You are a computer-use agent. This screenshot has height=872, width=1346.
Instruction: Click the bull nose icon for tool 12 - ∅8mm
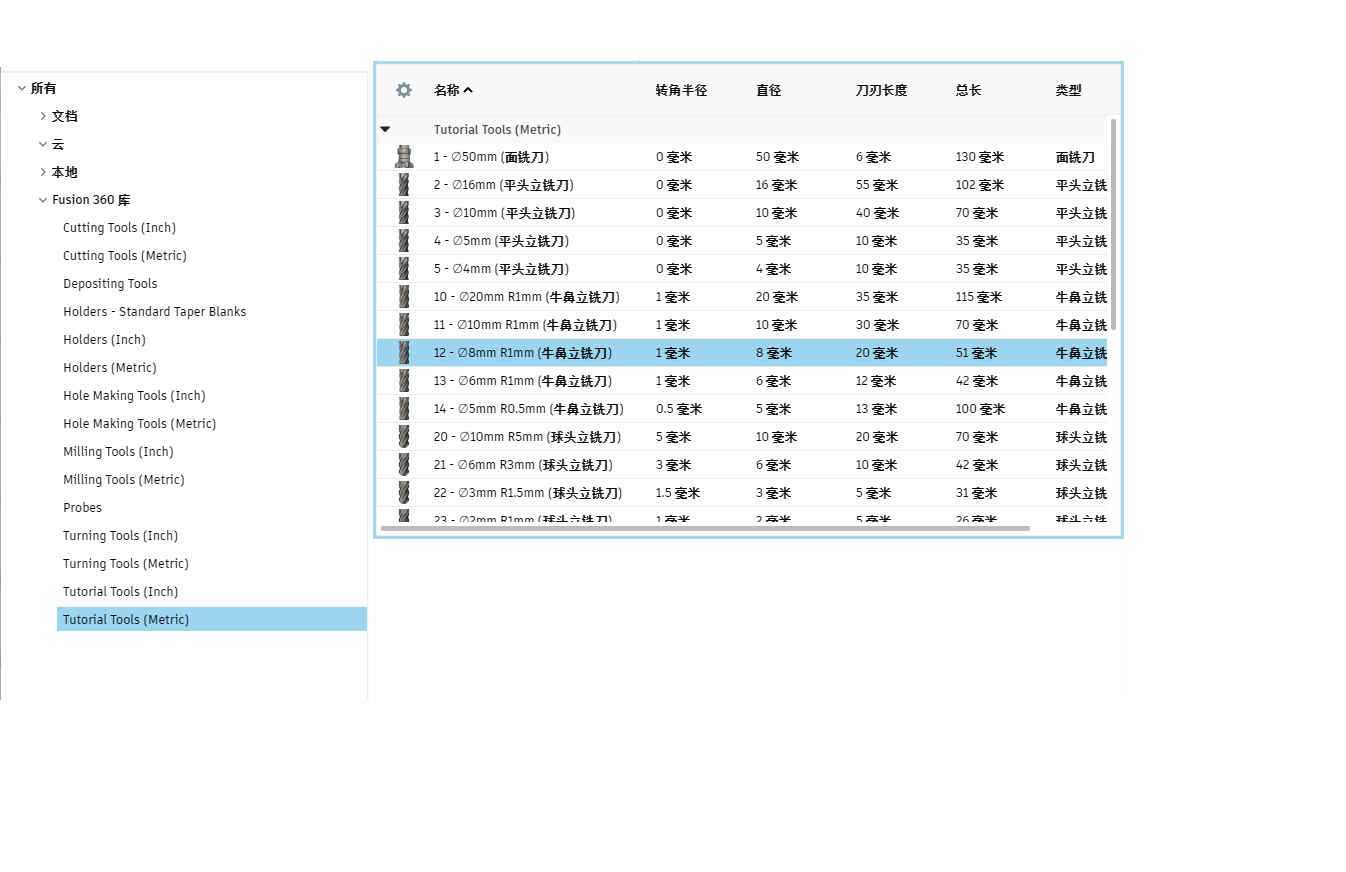[404, 353]
